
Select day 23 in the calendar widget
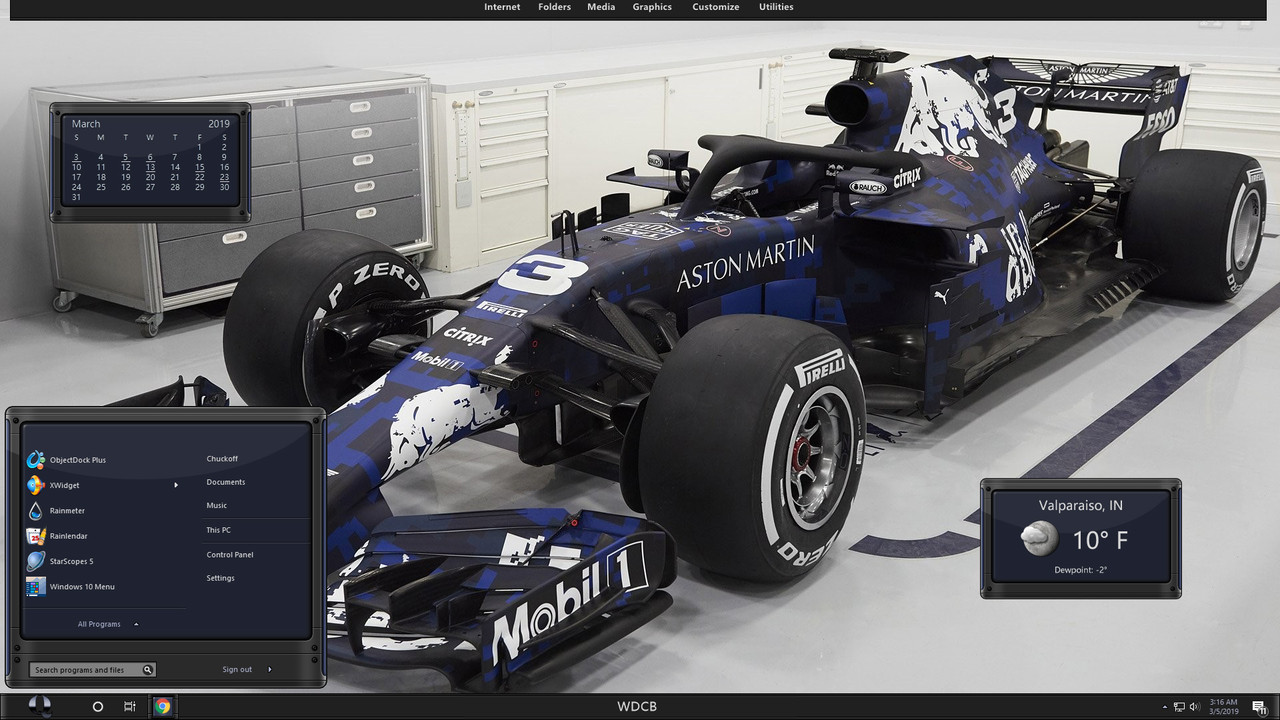pos(224,177)
